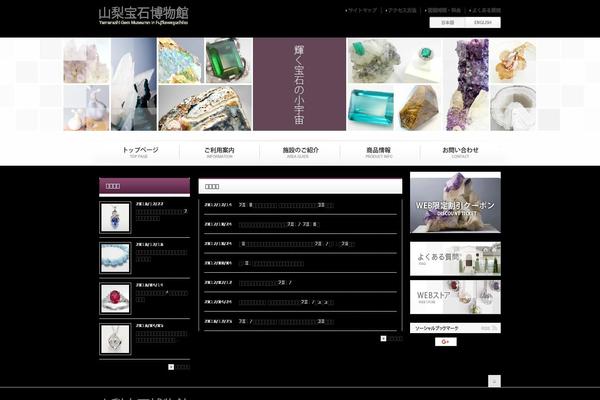Switch language to ENGLISH
The width and height of the screenshot is (600, 400).
coord(483,23)
